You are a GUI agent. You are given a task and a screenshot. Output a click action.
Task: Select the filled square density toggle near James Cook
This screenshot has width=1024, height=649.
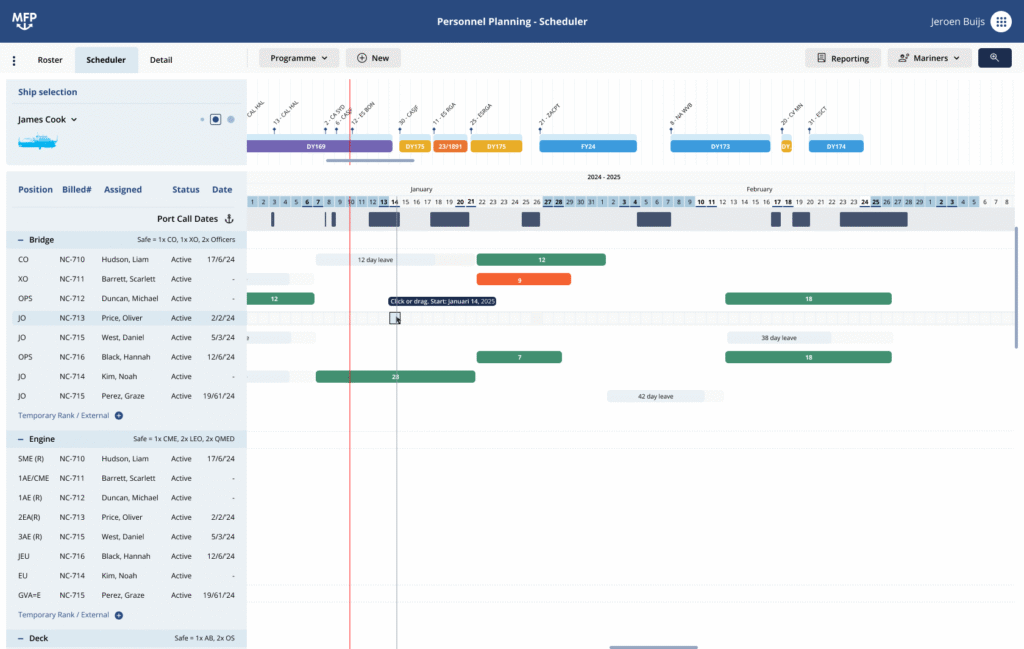[215, 119]
